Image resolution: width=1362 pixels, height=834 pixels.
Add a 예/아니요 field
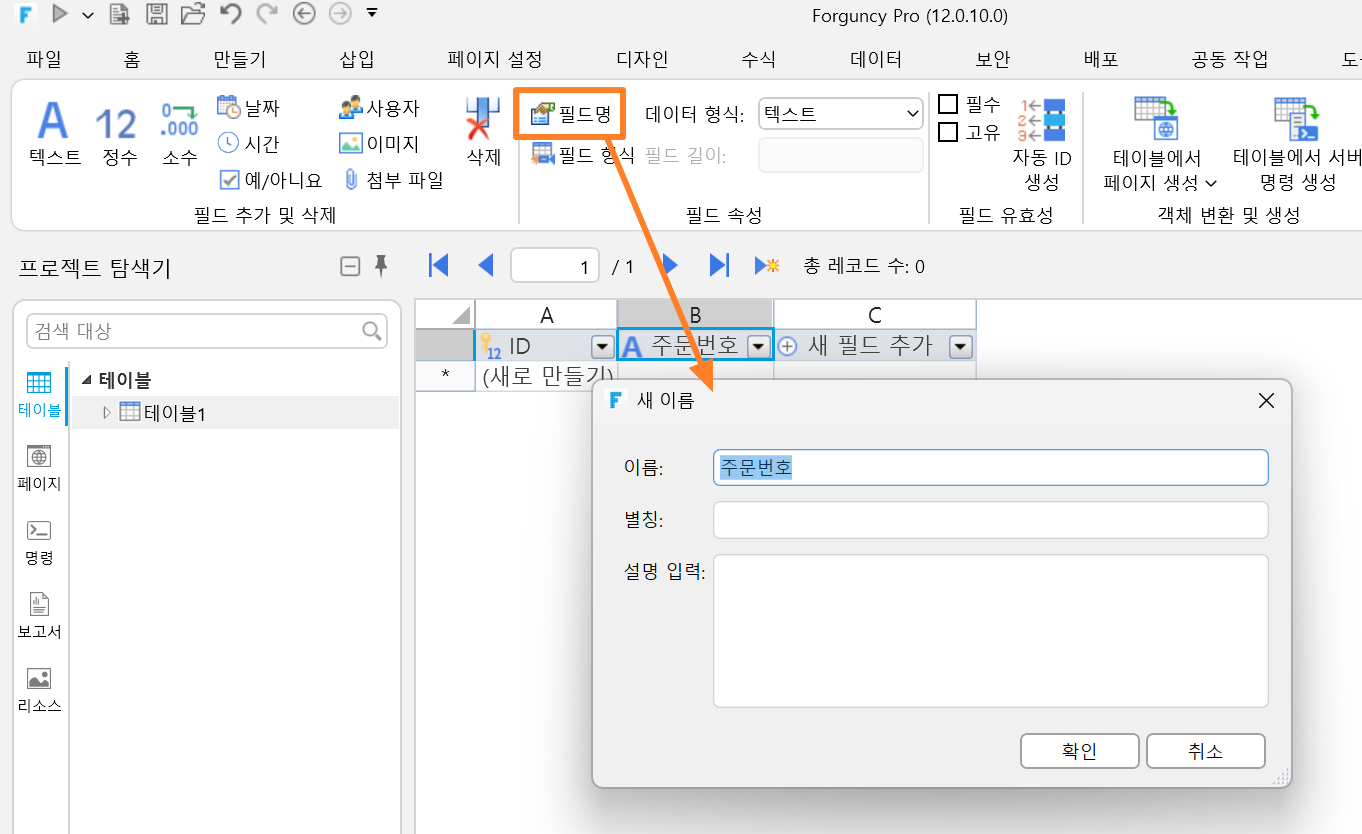(270, 180)
